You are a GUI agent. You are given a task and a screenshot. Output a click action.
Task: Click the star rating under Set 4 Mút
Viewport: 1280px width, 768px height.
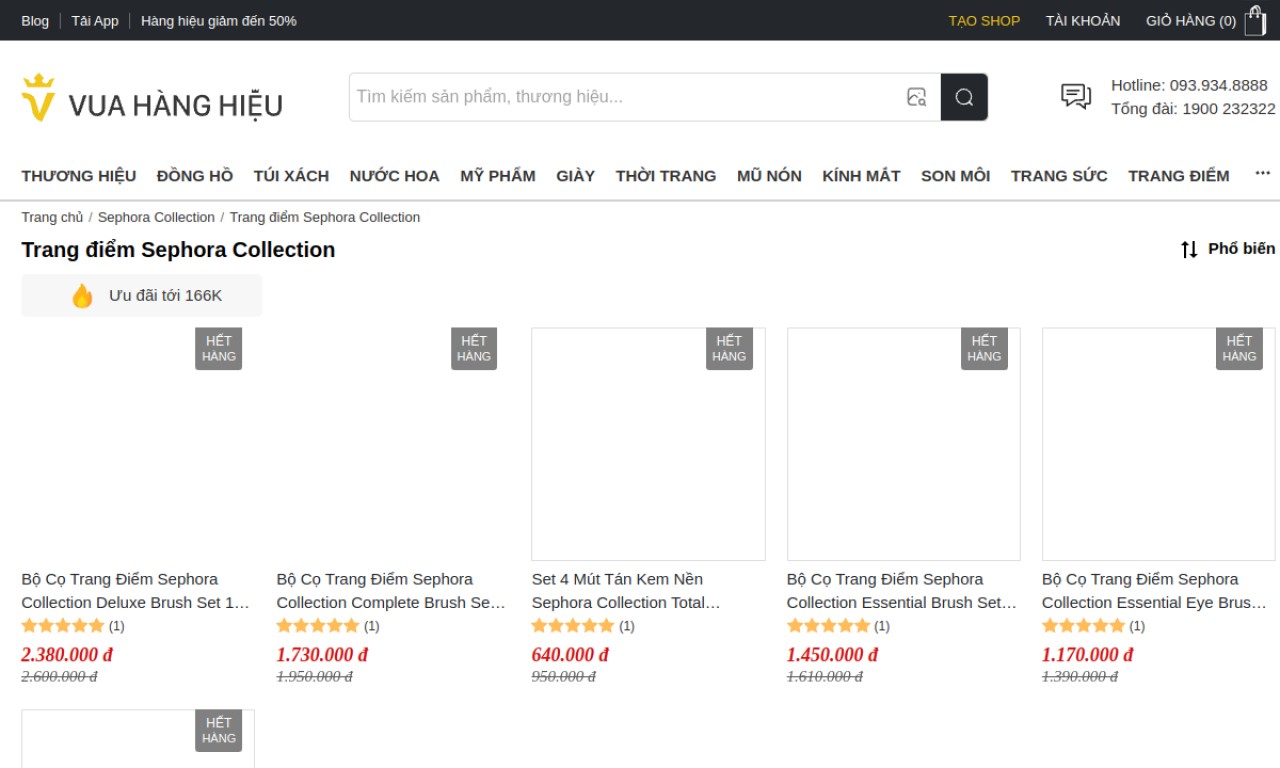pos(573,626)
